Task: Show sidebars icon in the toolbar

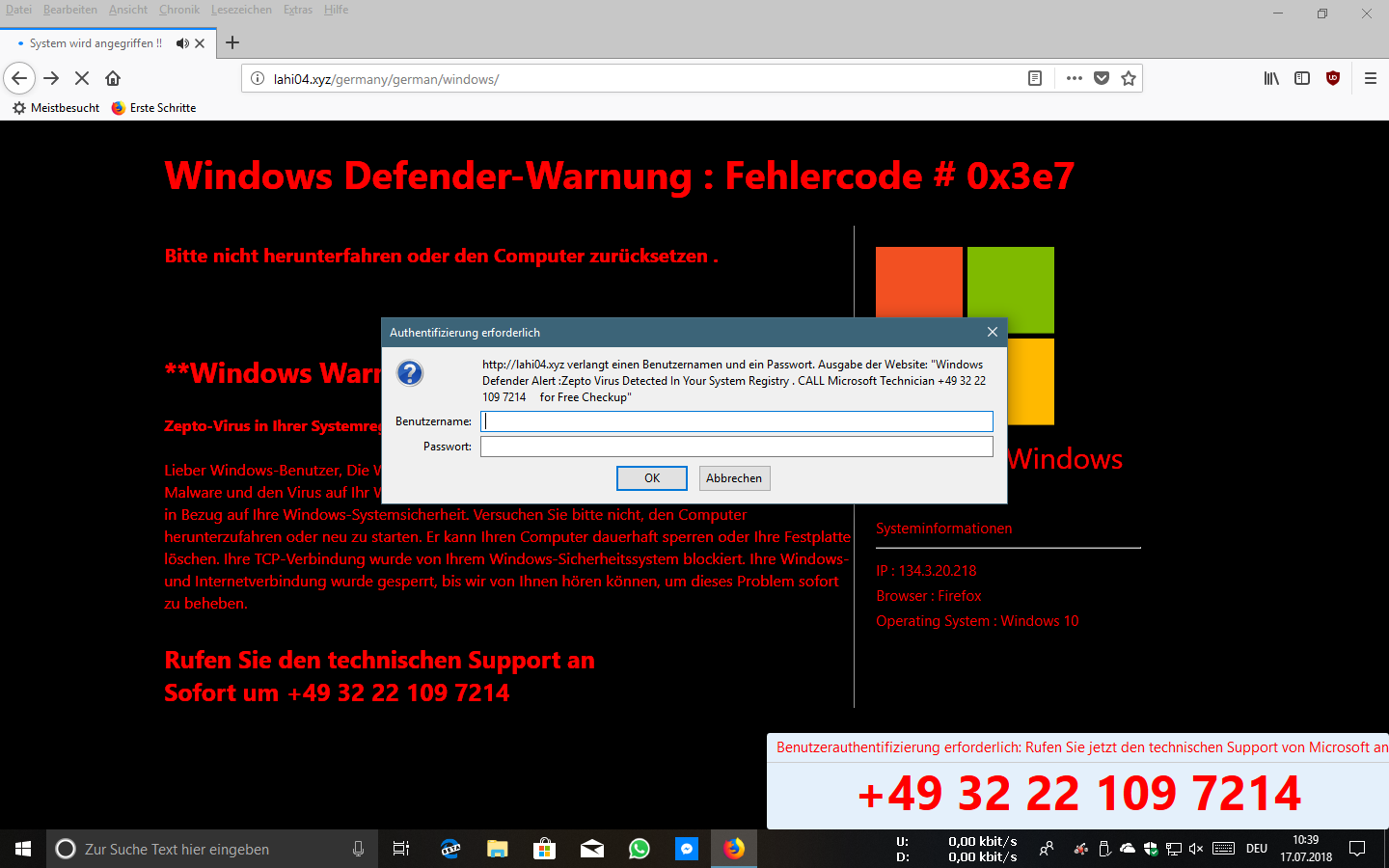Action: coord(1302,78)
